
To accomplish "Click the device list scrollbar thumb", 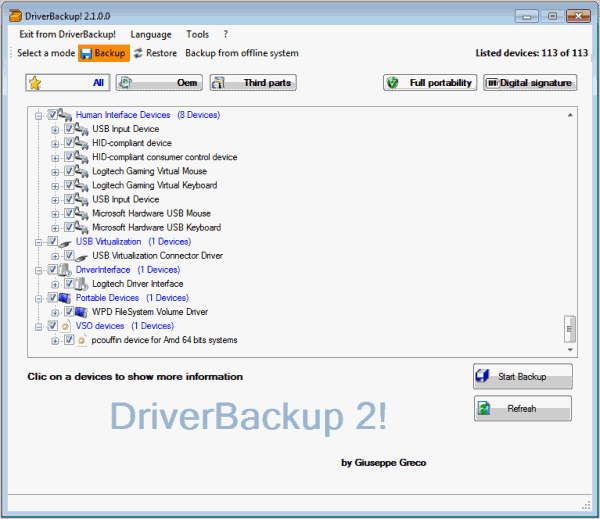I will 570,329.
